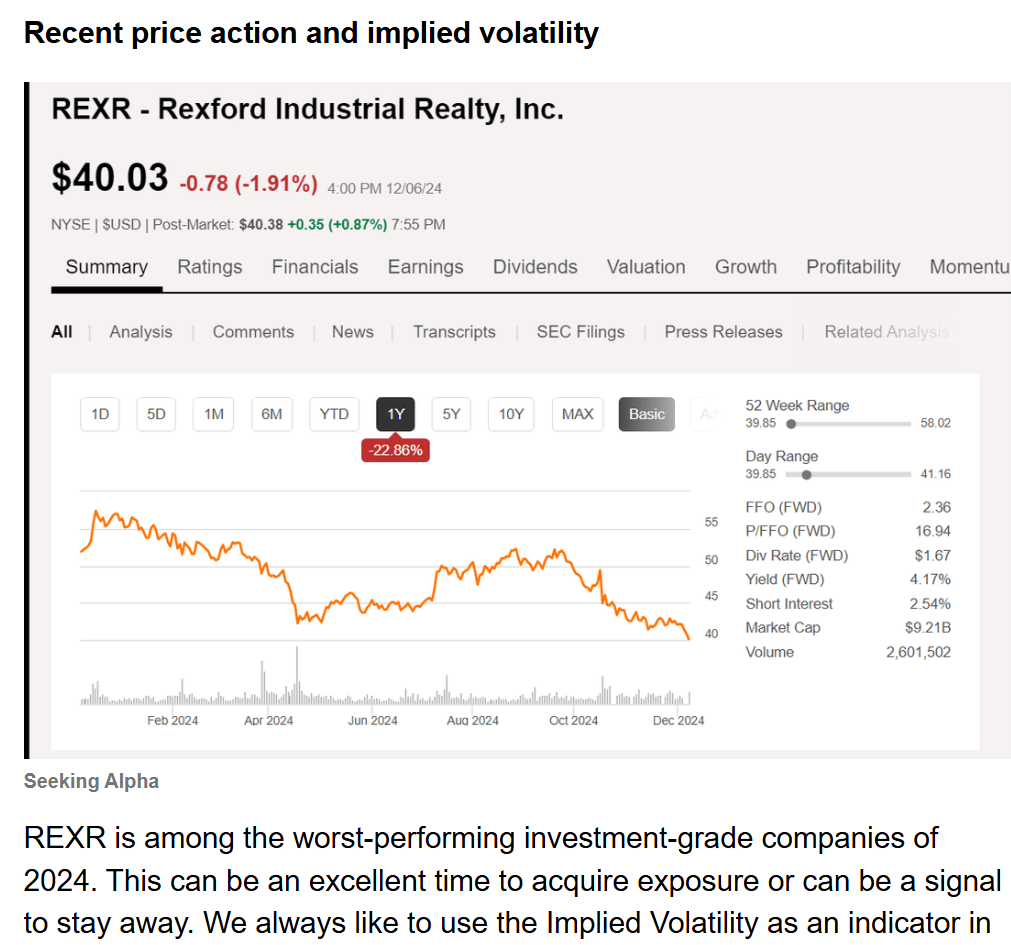Click the -22.86% performance badge
Image resolution: width=1011 pixels, height=945 pixels.
395,450
